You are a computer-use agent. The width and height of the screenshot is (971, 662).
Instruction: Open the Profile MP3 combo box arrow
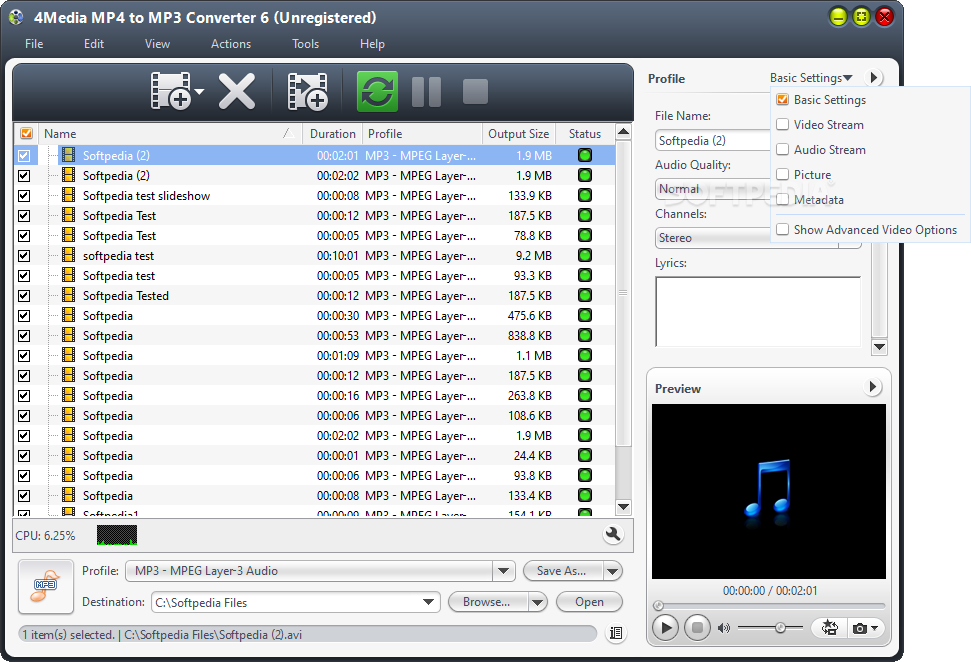(x=503, y=570)
